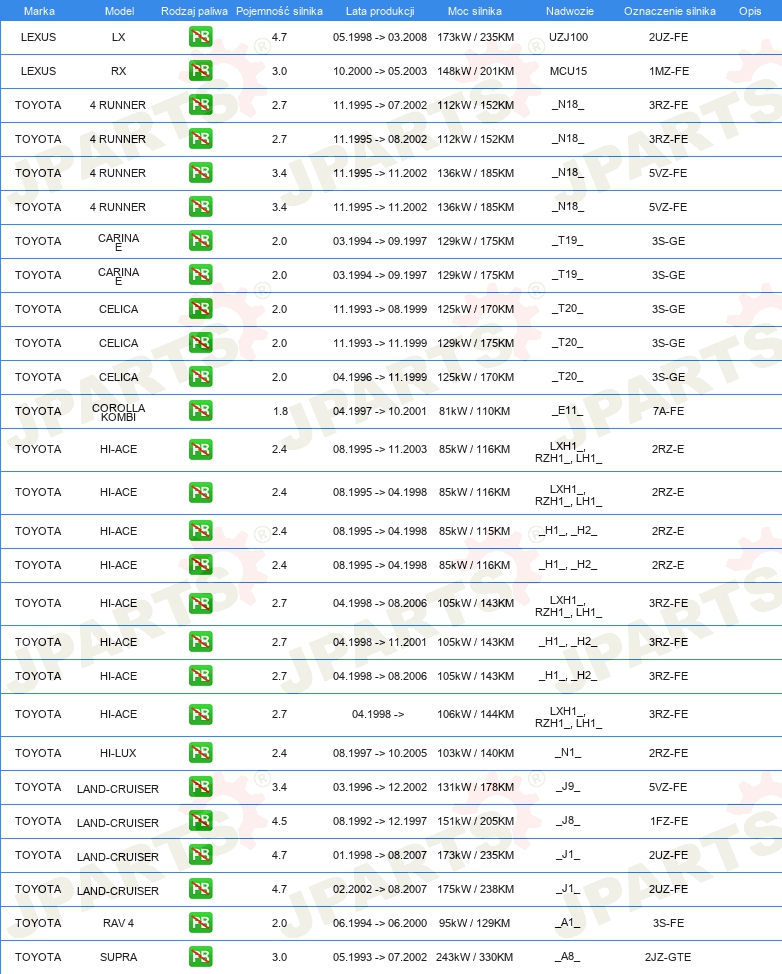Click fuel icon for CELICA 04.1996 -> 11.1999
Screen dimensions: 782x974
tap(201, 377)
